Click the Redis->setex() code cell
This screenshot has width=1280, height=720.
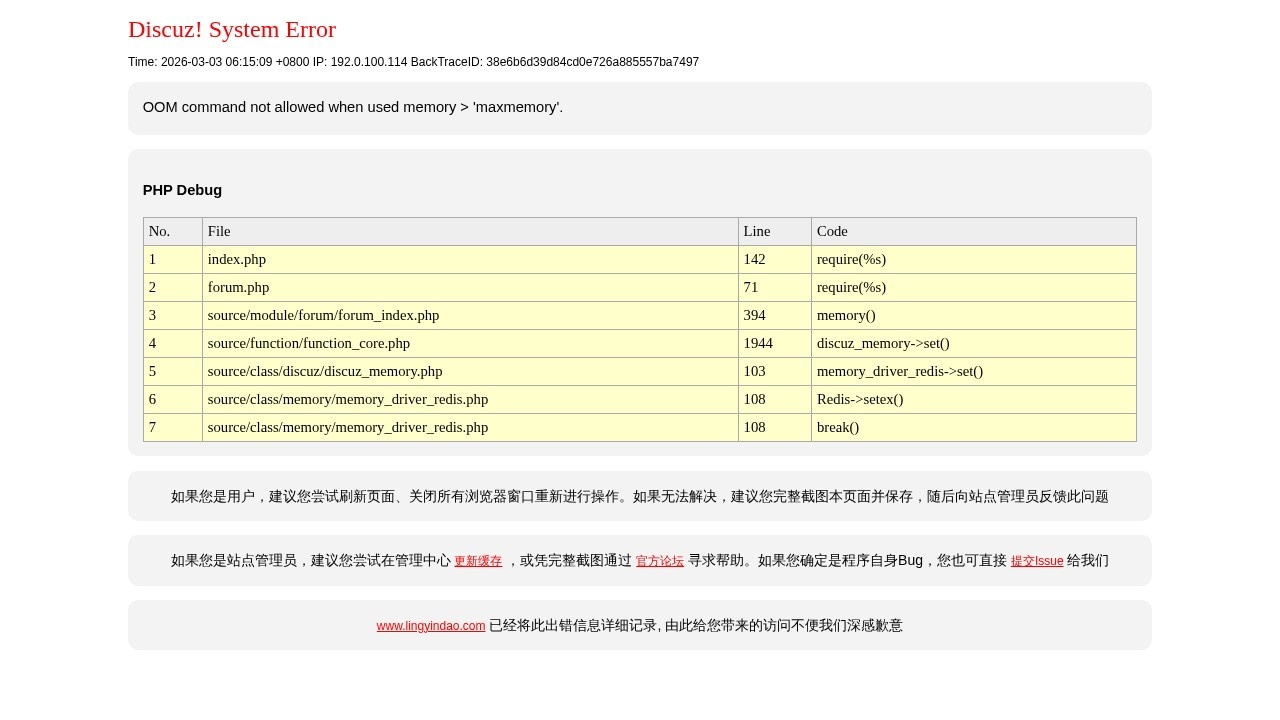(x=860, y=399)
